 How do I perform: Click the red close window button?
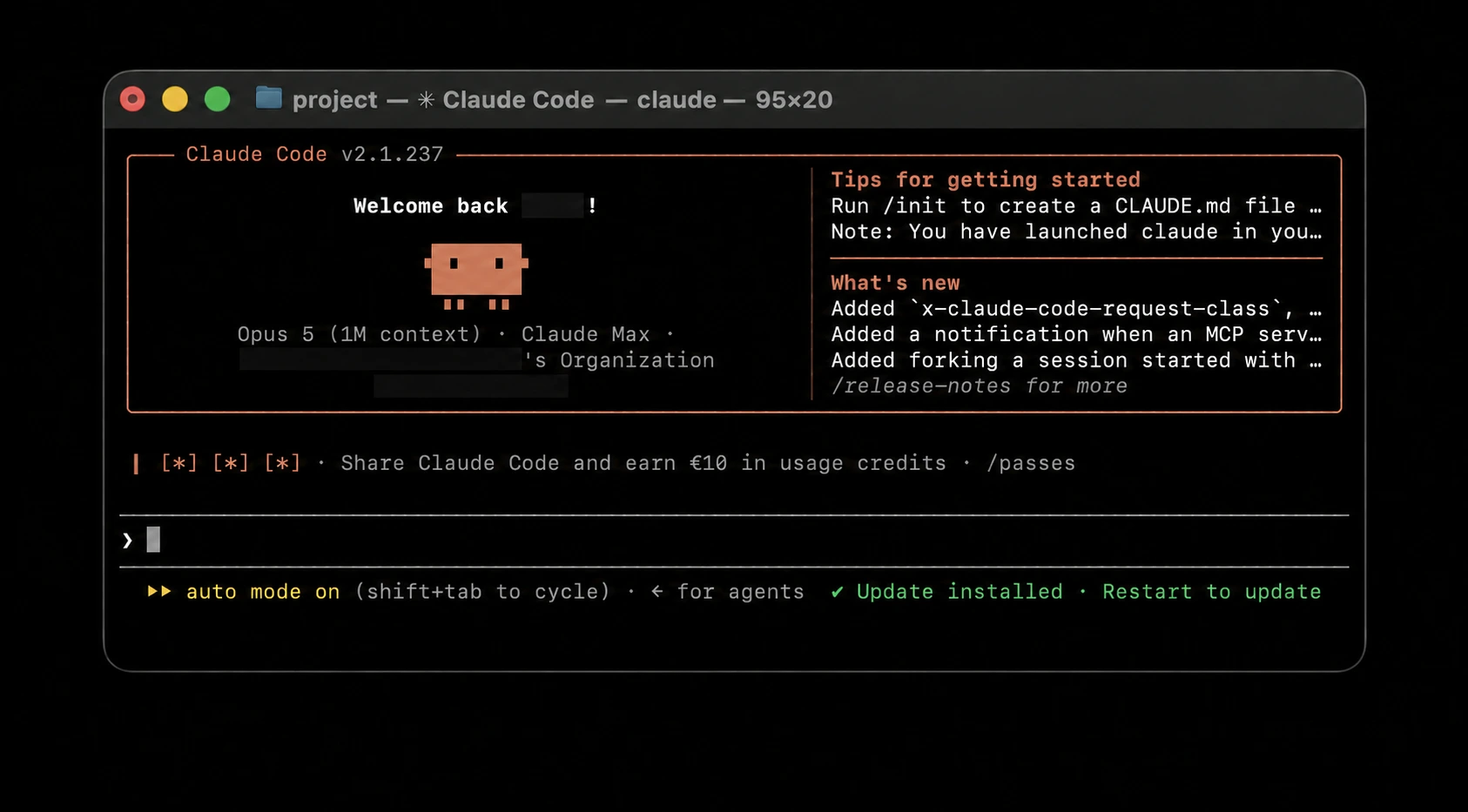[x=132, y=99]
